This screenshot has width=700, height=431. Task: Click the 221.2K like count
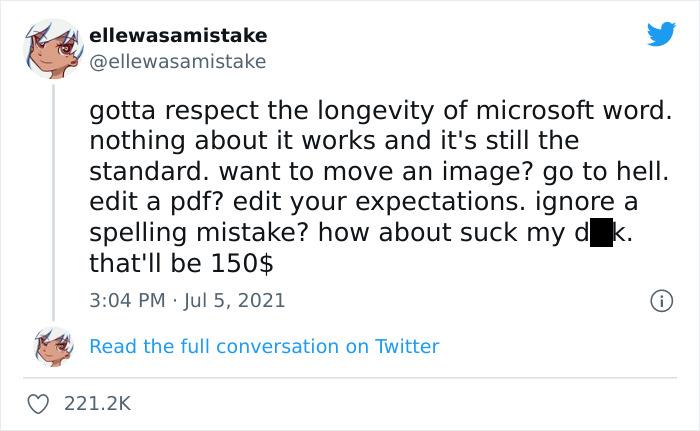[x=98, y=403]
